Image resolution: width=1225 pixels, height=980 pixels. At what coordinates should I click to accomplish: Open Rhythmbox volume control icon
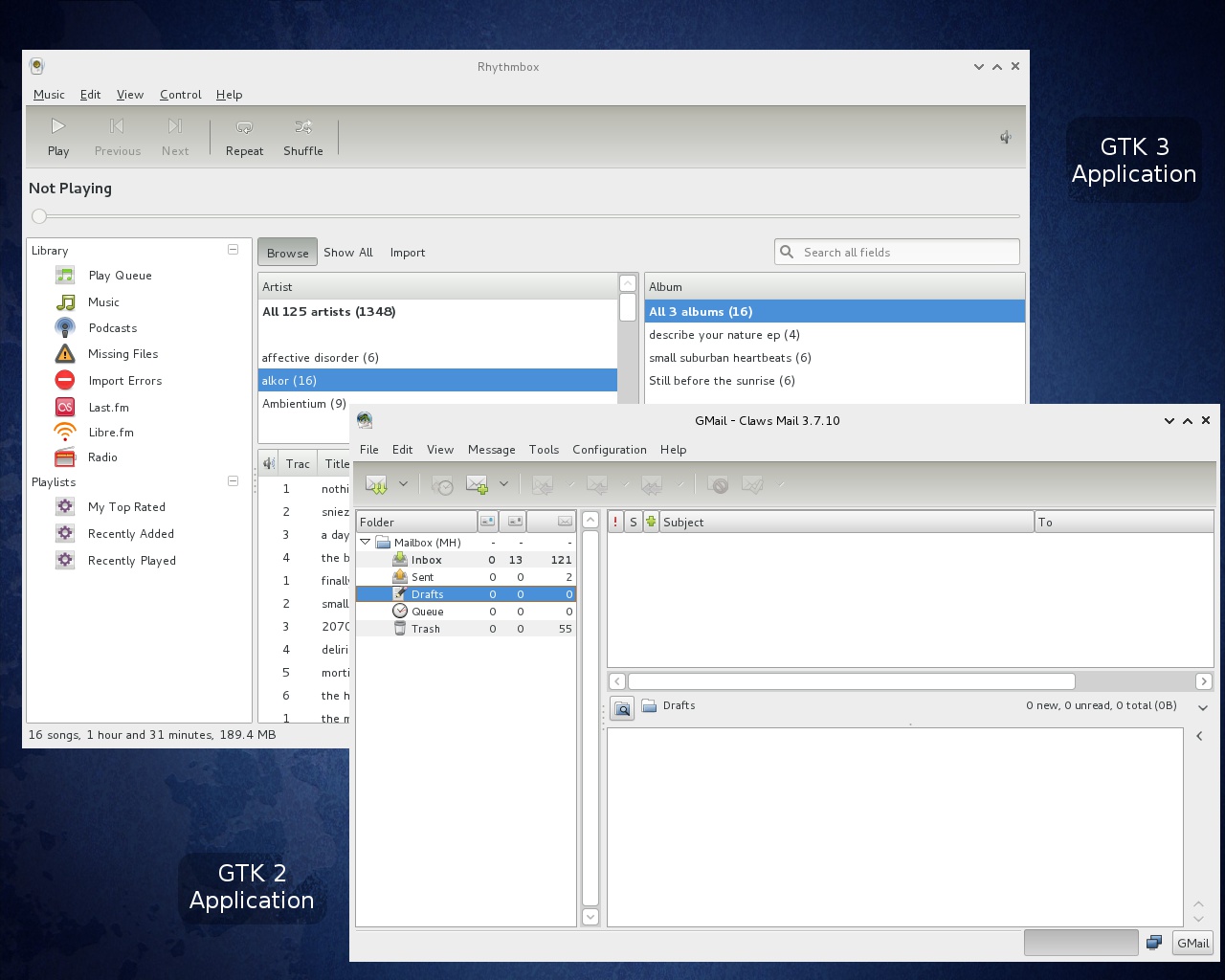point(1006,137)
